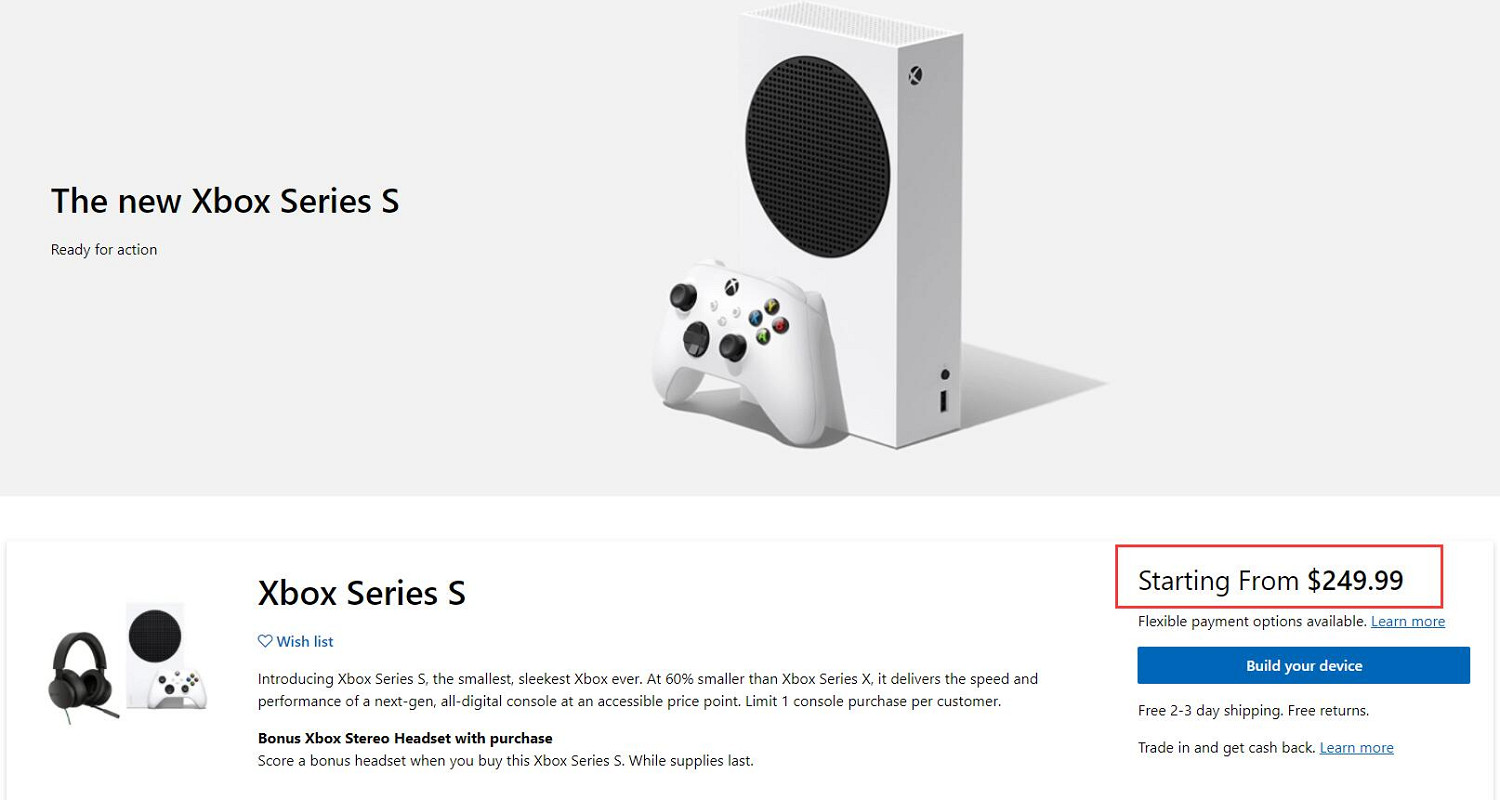Select the small console image in product thumbnail

165,656
